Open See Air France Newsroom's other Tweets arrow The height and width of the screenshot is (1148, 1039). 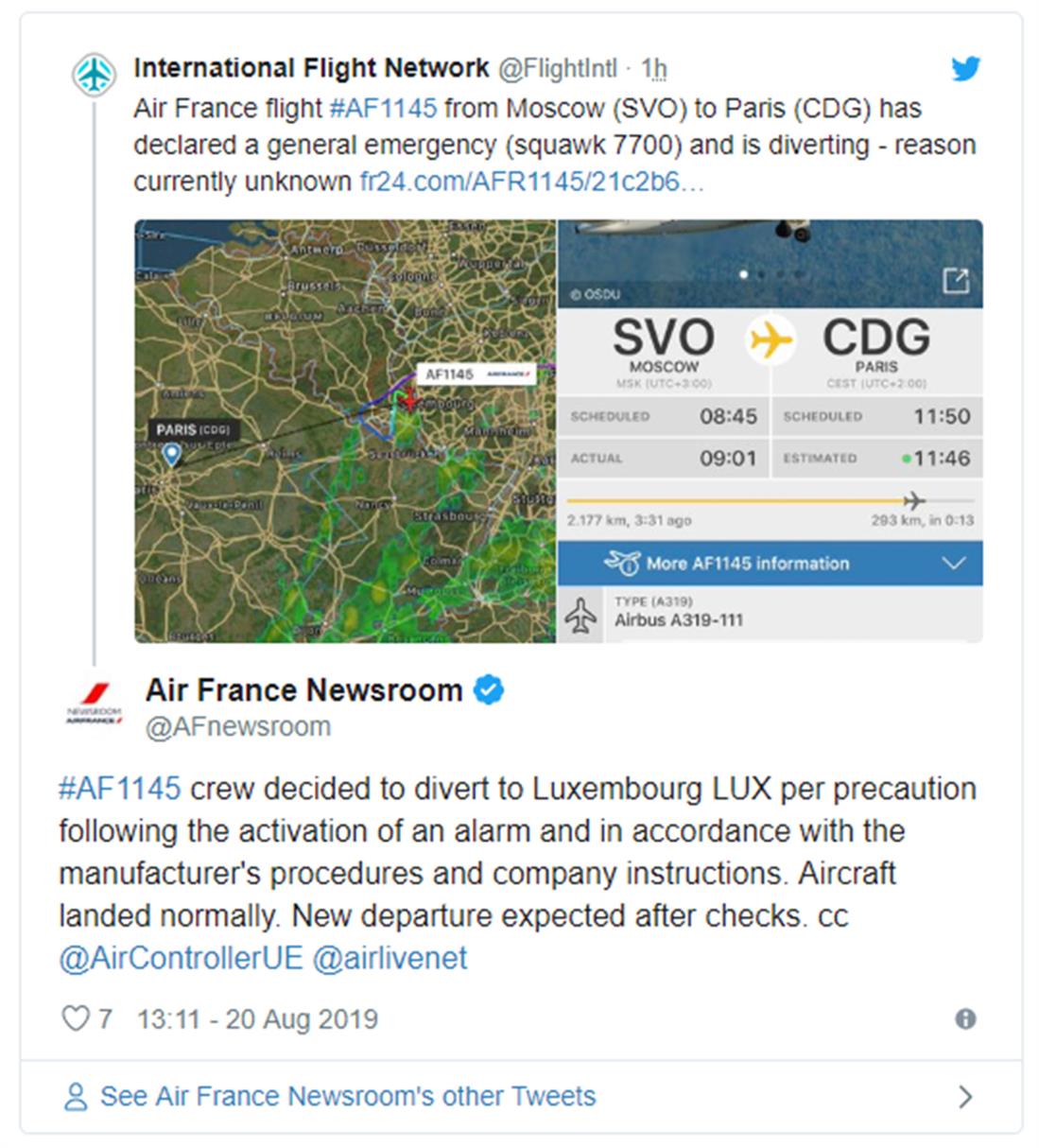[965, 1097]
